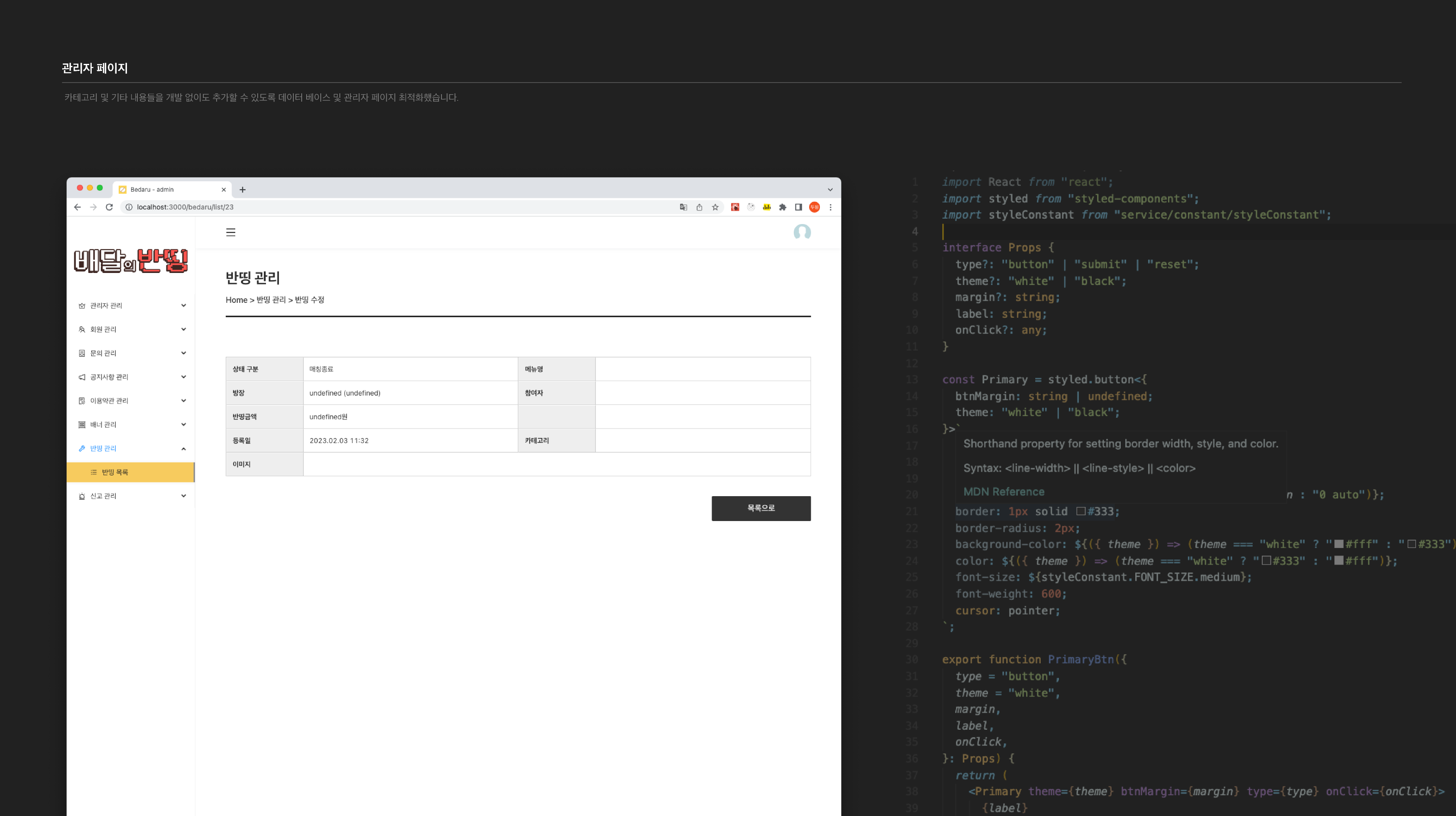The width and height of the screenshot is (1456, 816).
Task: Click the 매칭종료 status cell
Action: pos(410,369)
